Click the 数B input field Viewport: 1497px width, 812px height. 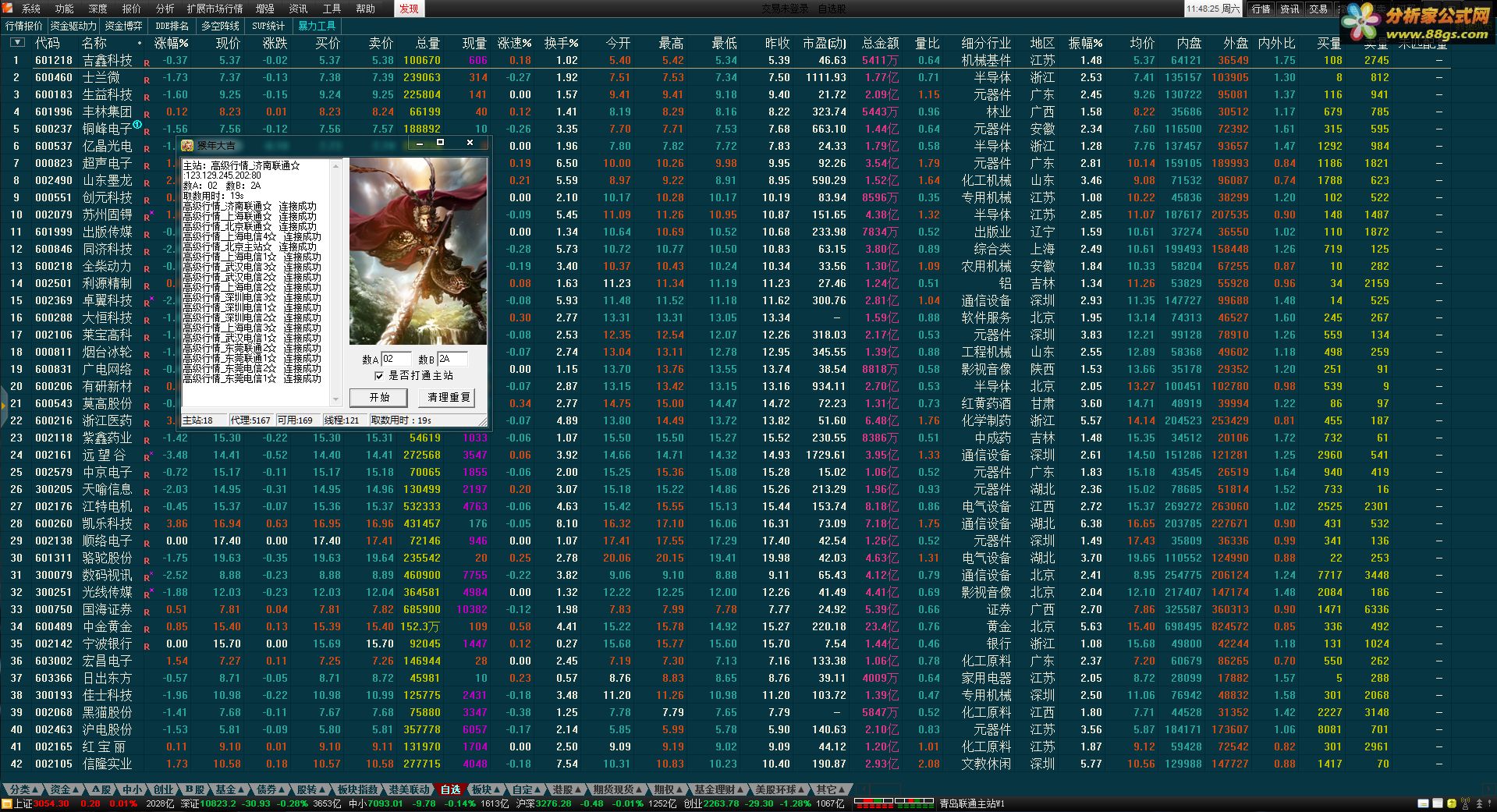coord(452,359)
